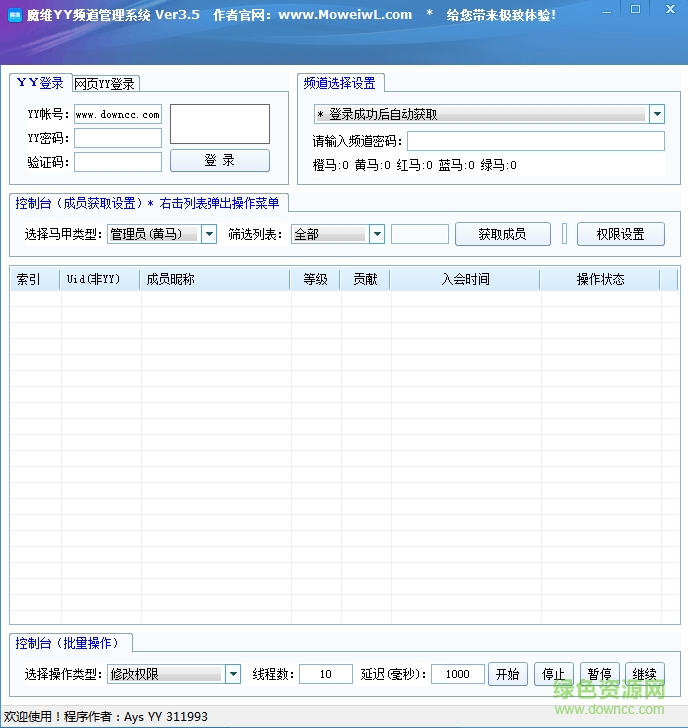Sort by the Uid(非YY) column header
688x728 pixels.
[x=100, y=279]
